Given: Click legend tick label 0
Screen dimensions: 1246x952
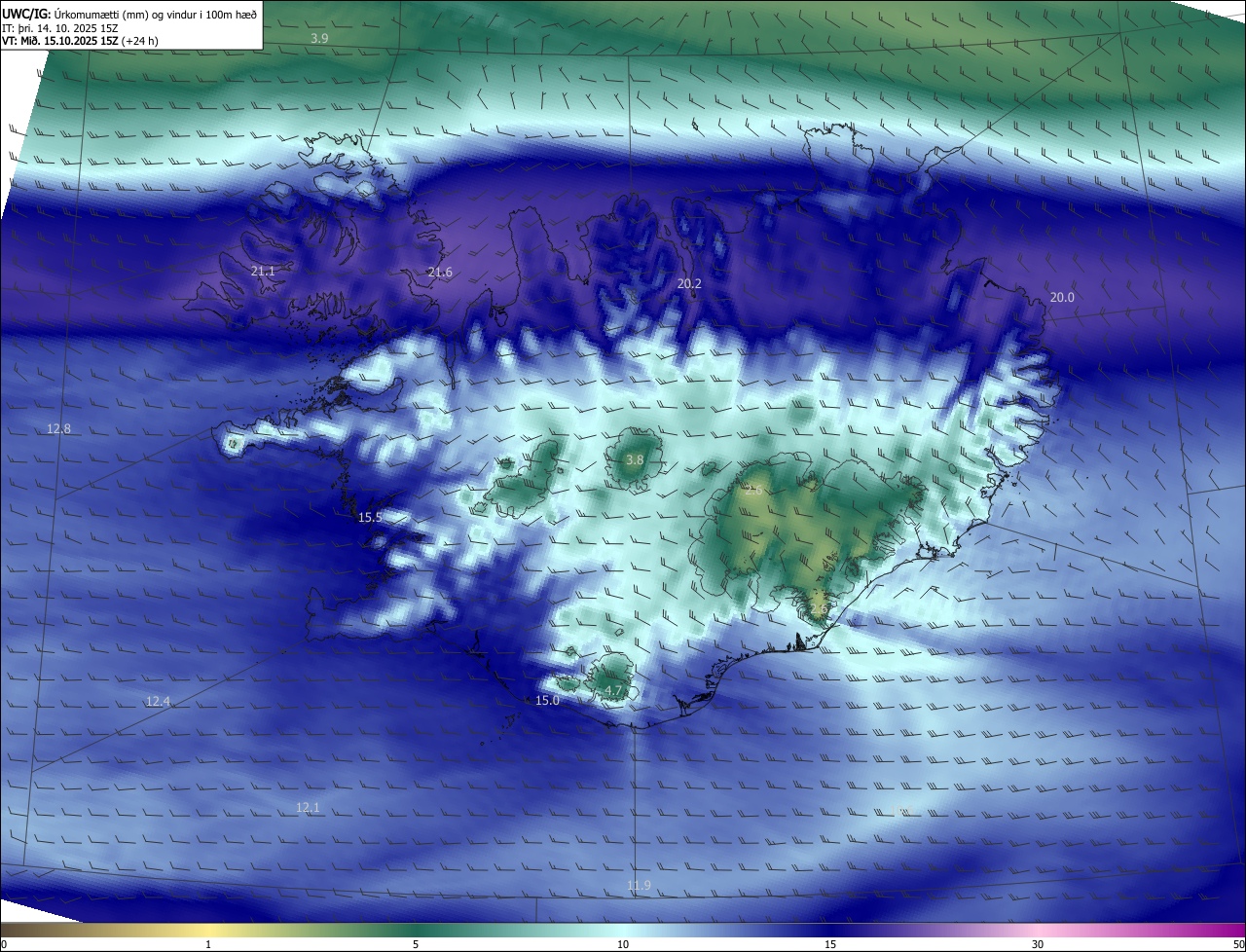Looking at the screenshot, I should coord(4,944).
